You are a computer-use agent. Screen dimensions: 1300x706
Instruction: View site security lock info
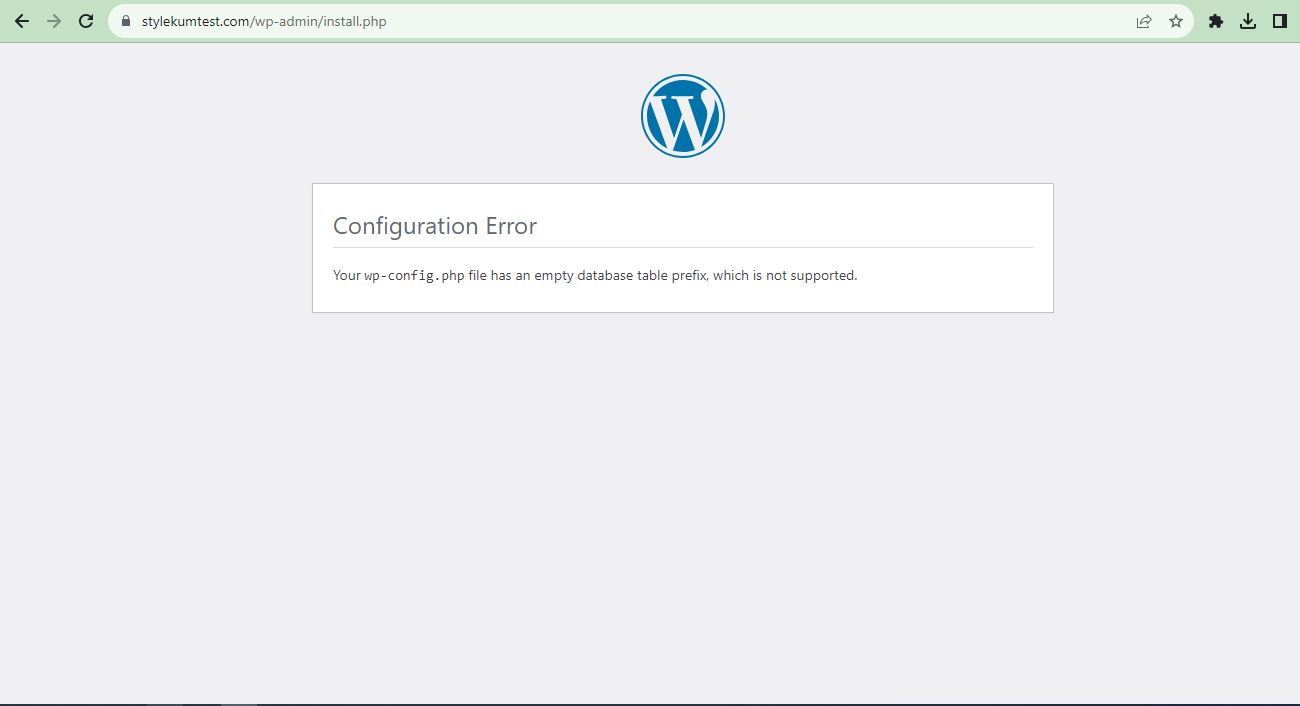click(126, 21)
